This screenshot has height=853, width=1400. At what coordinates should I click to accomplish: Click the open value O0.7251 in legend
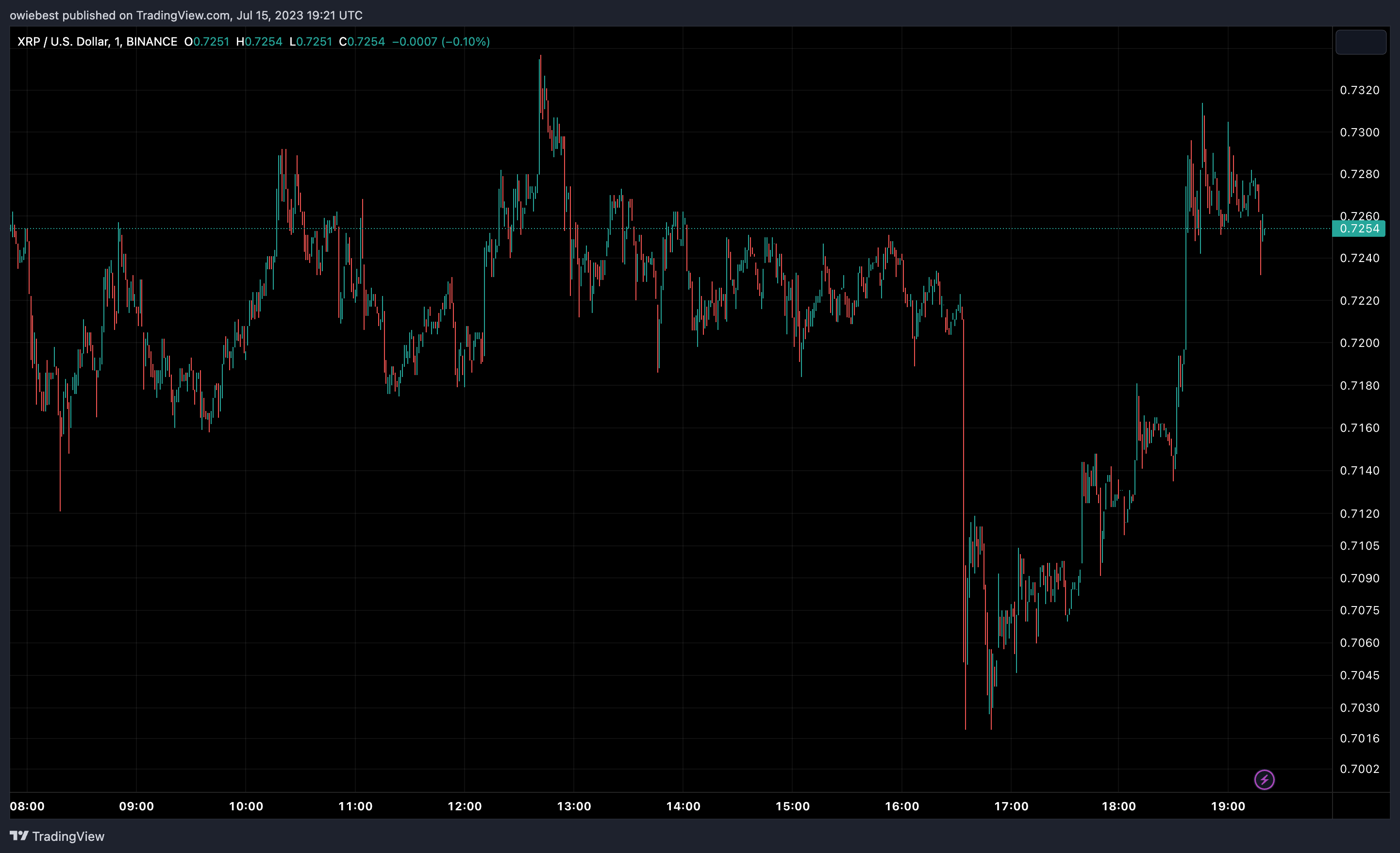coord(207,41)
